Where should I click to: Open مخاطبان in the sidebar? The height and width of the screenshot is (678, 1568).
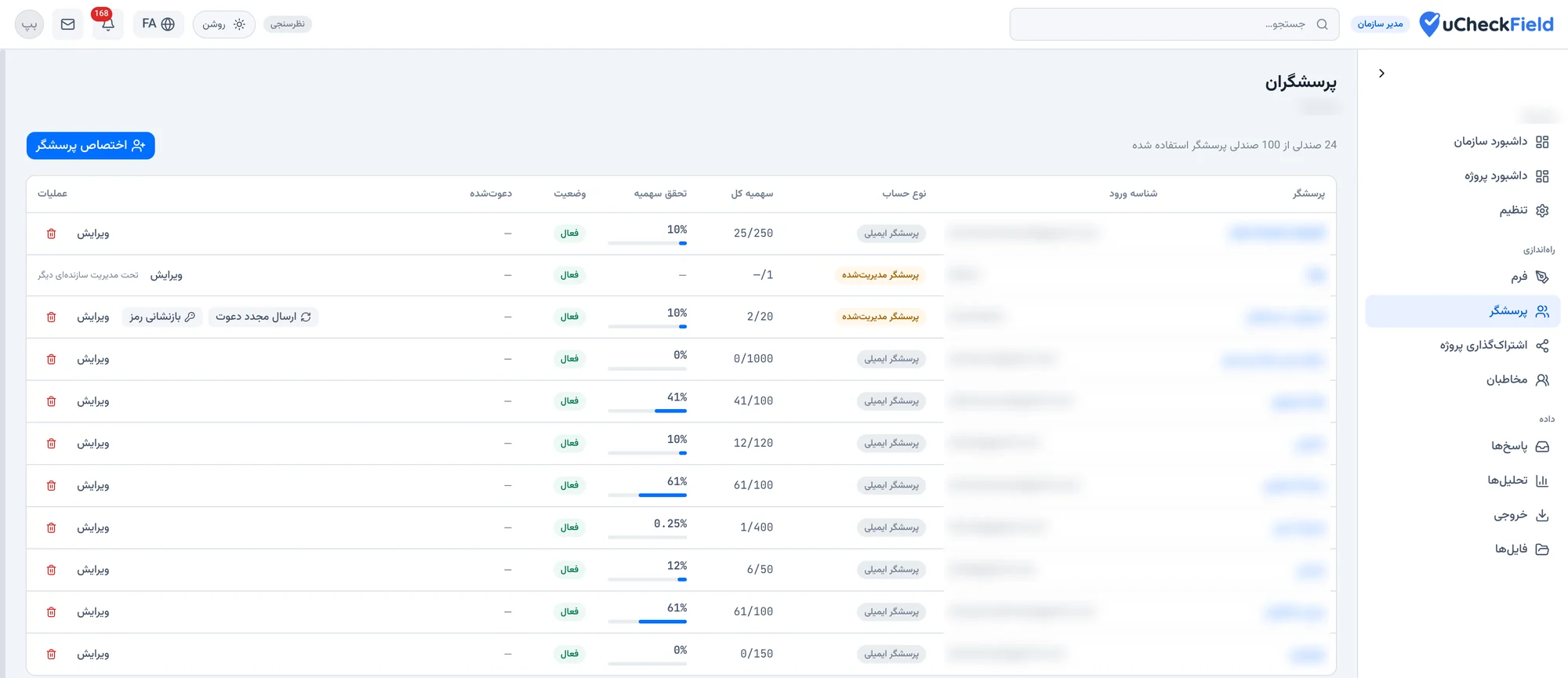1463,380
